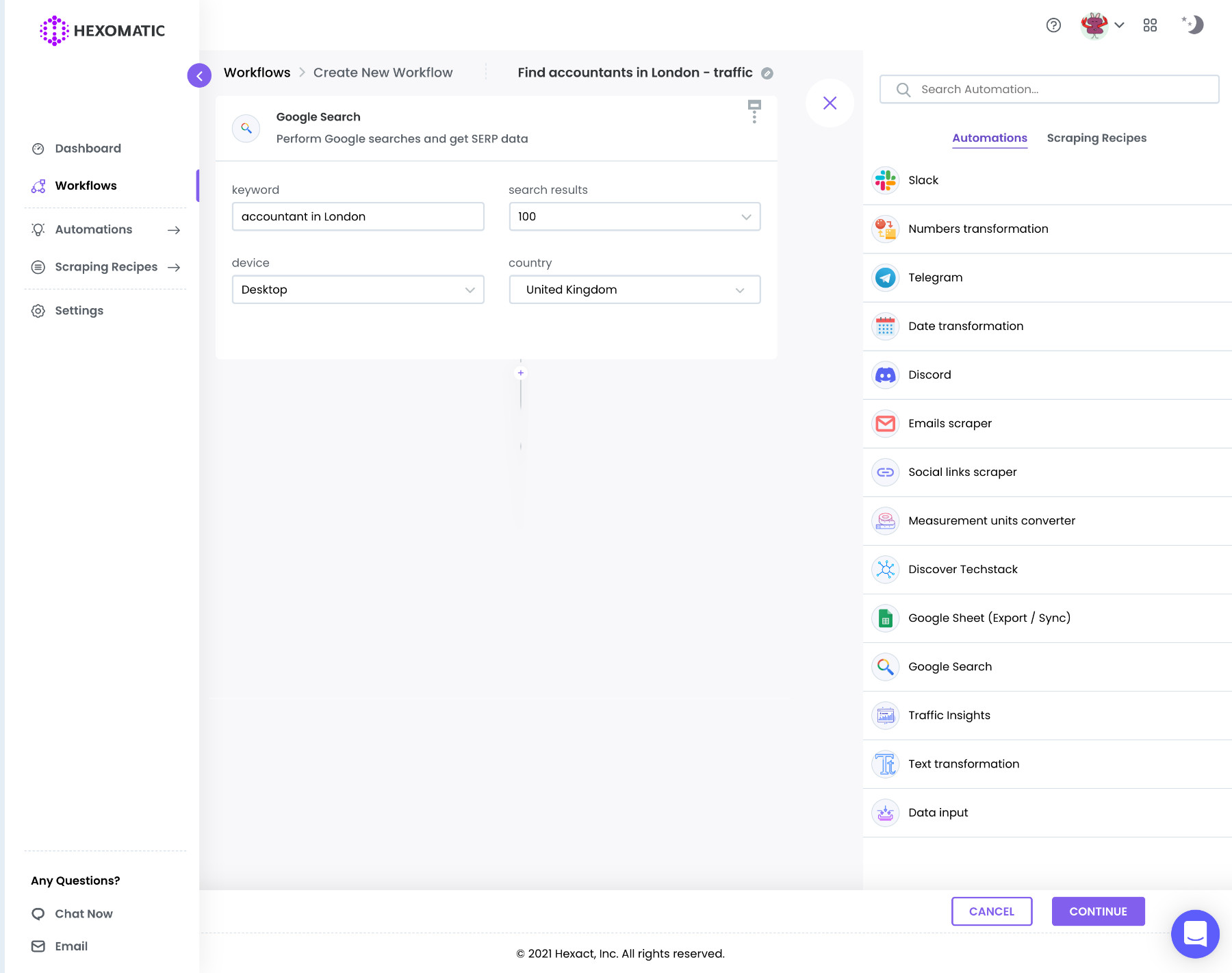Go to Dashboard in sidebar

pyautogui.click(x=88, y=149)
